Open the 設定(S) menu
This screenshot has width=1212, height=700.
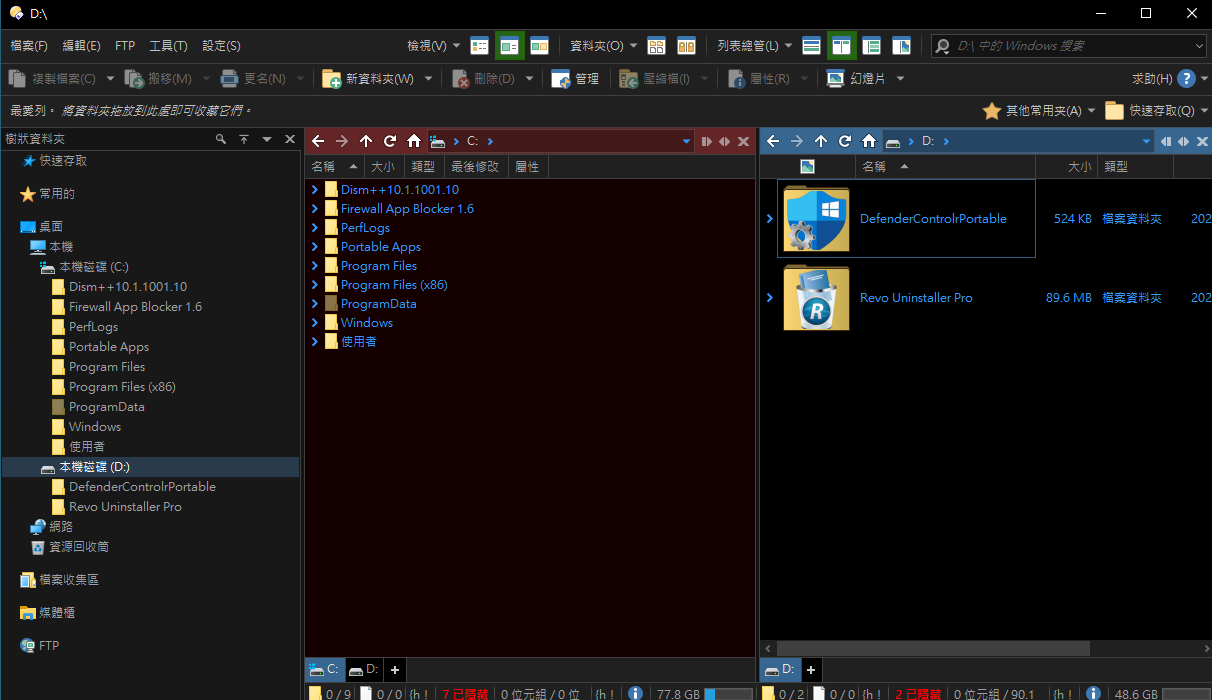coord(221,46)
